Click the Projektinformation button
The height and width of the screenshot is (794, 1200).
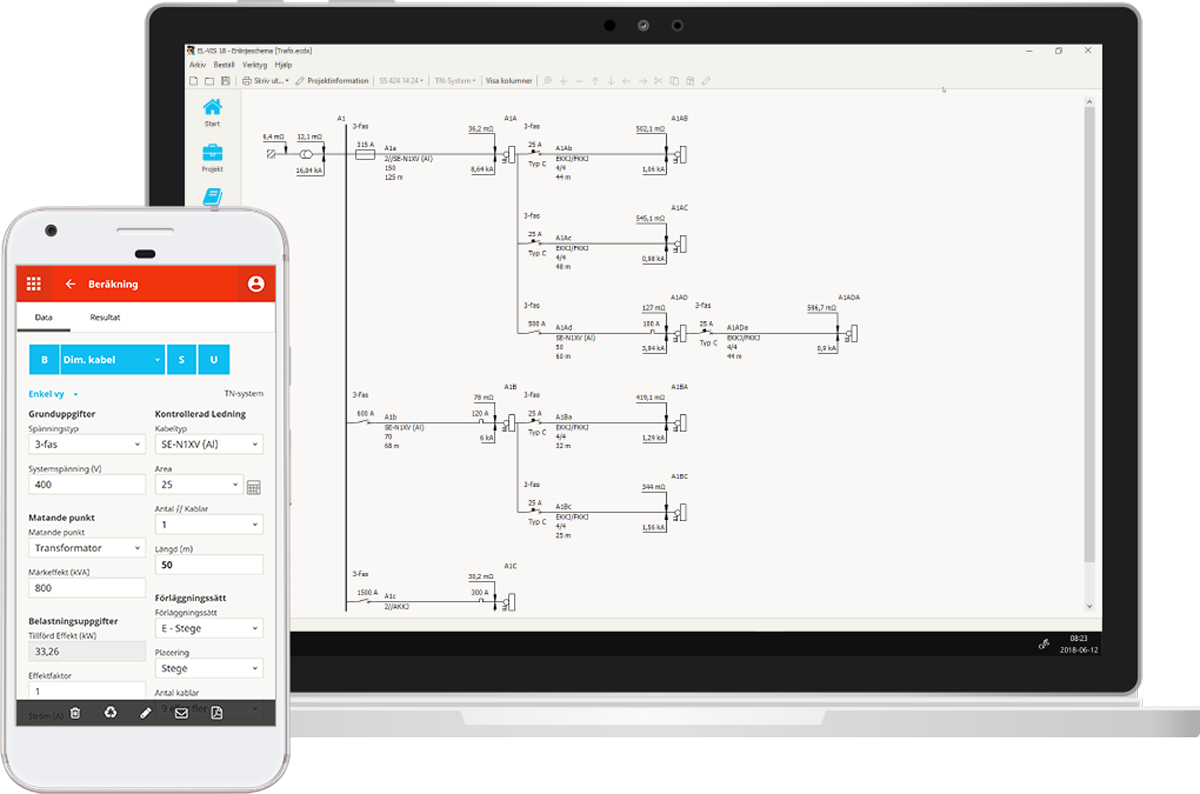[x=332, y=81]
